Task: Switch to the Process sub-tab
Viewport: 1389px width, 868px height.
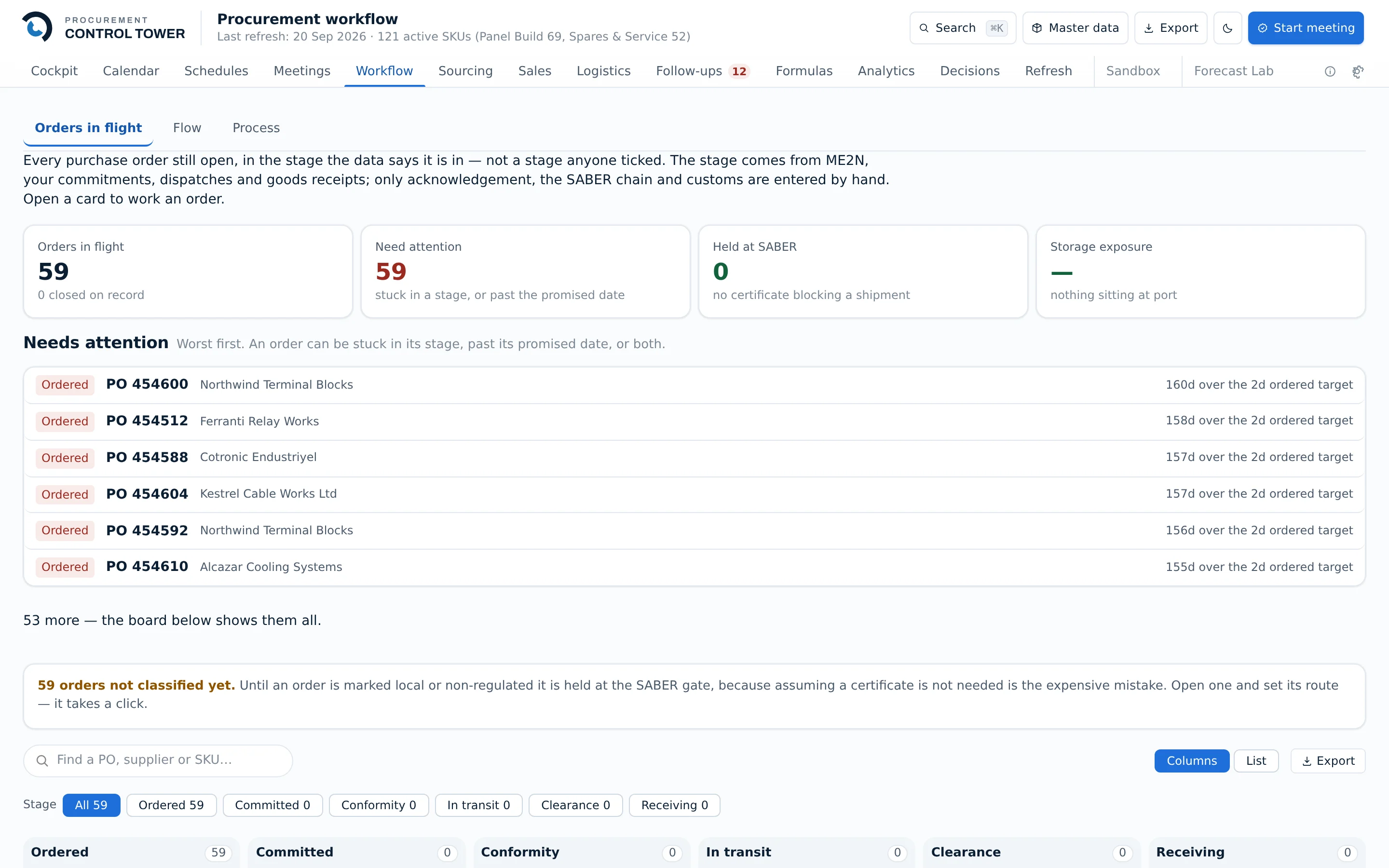Action: 256,128
